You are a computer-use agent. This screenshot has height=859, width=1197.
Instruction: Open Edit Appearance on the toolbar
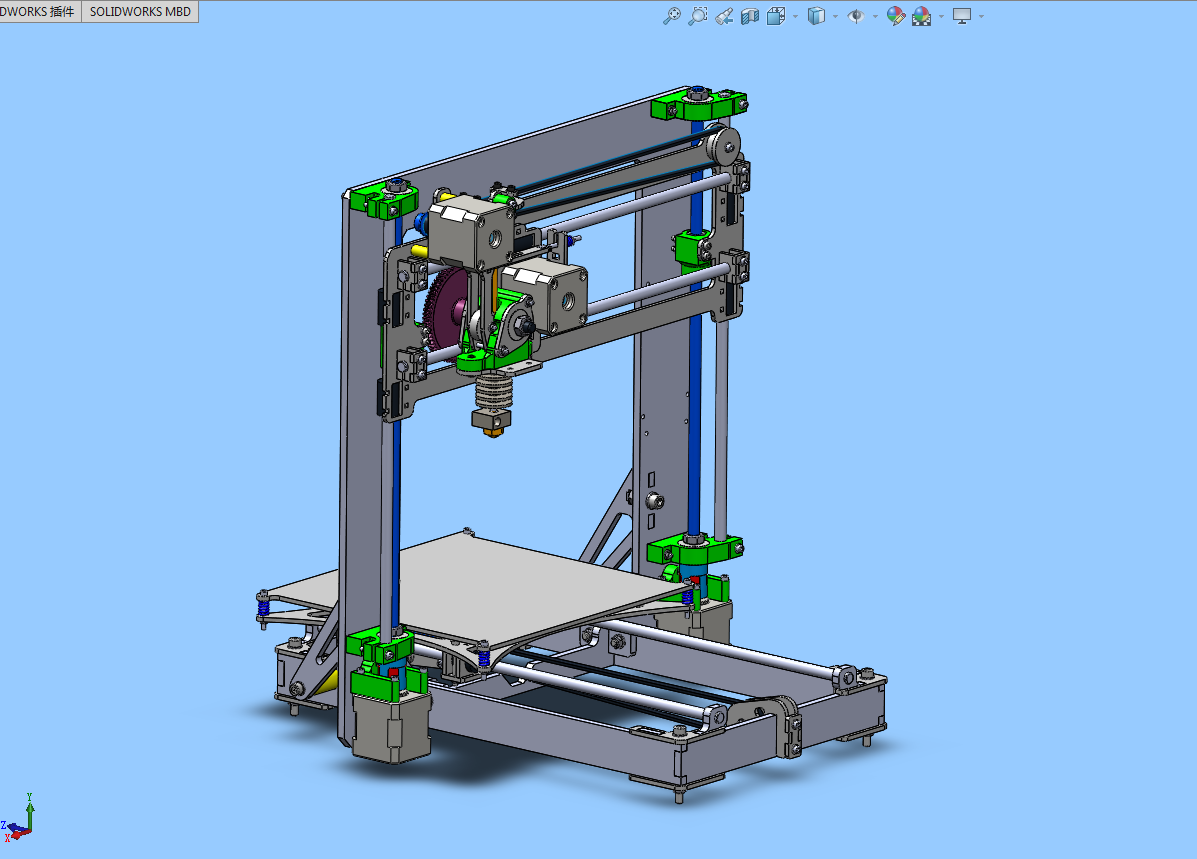(x=896, y=16)
